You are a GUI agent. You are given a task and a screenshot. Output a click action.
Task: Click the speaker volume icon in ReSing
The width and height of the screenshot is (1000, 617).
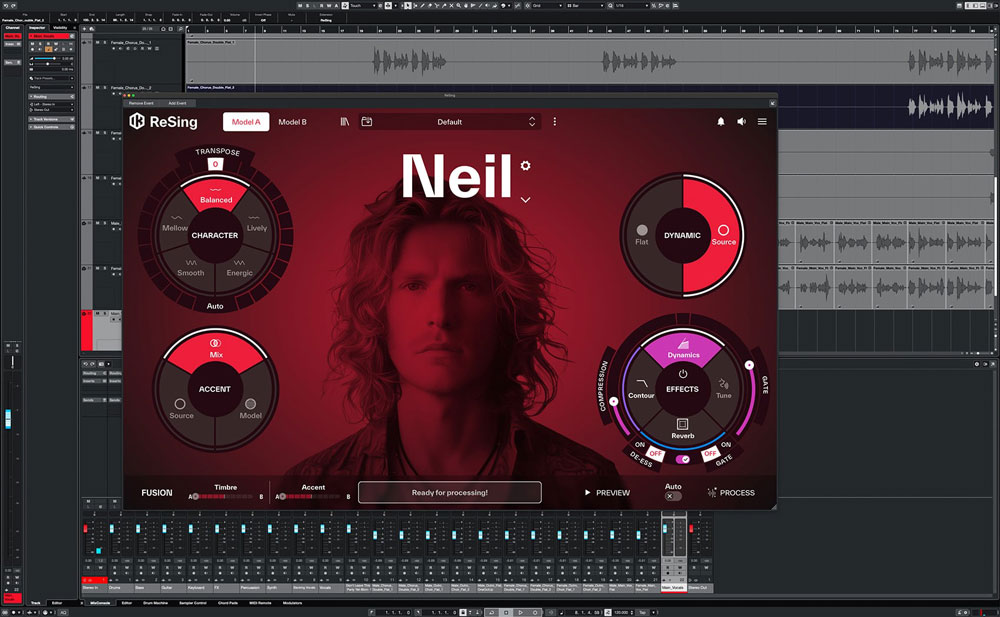click(741, 122)
